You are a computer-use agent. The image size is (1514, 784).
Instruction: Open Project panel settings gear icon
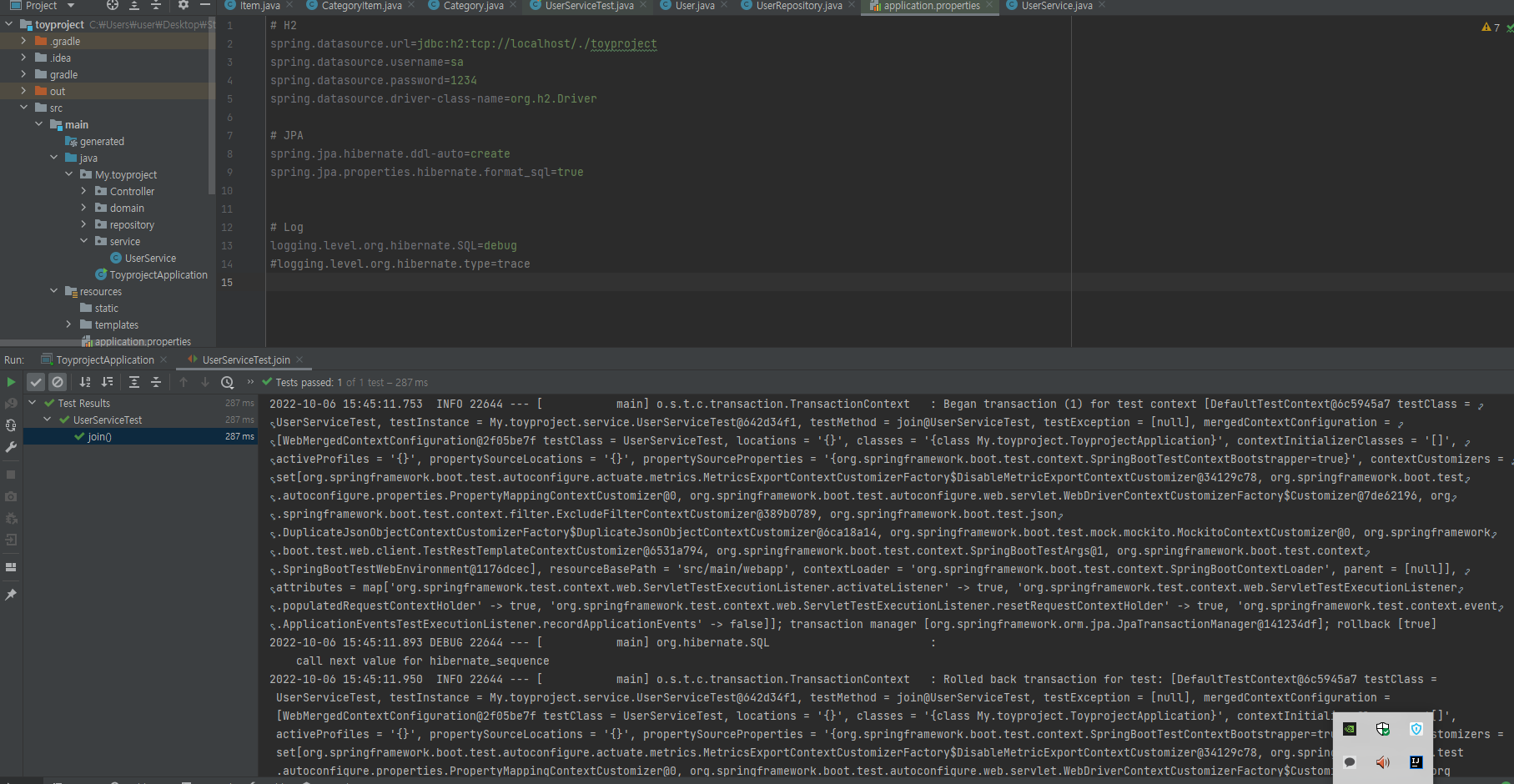pos(183,6)
